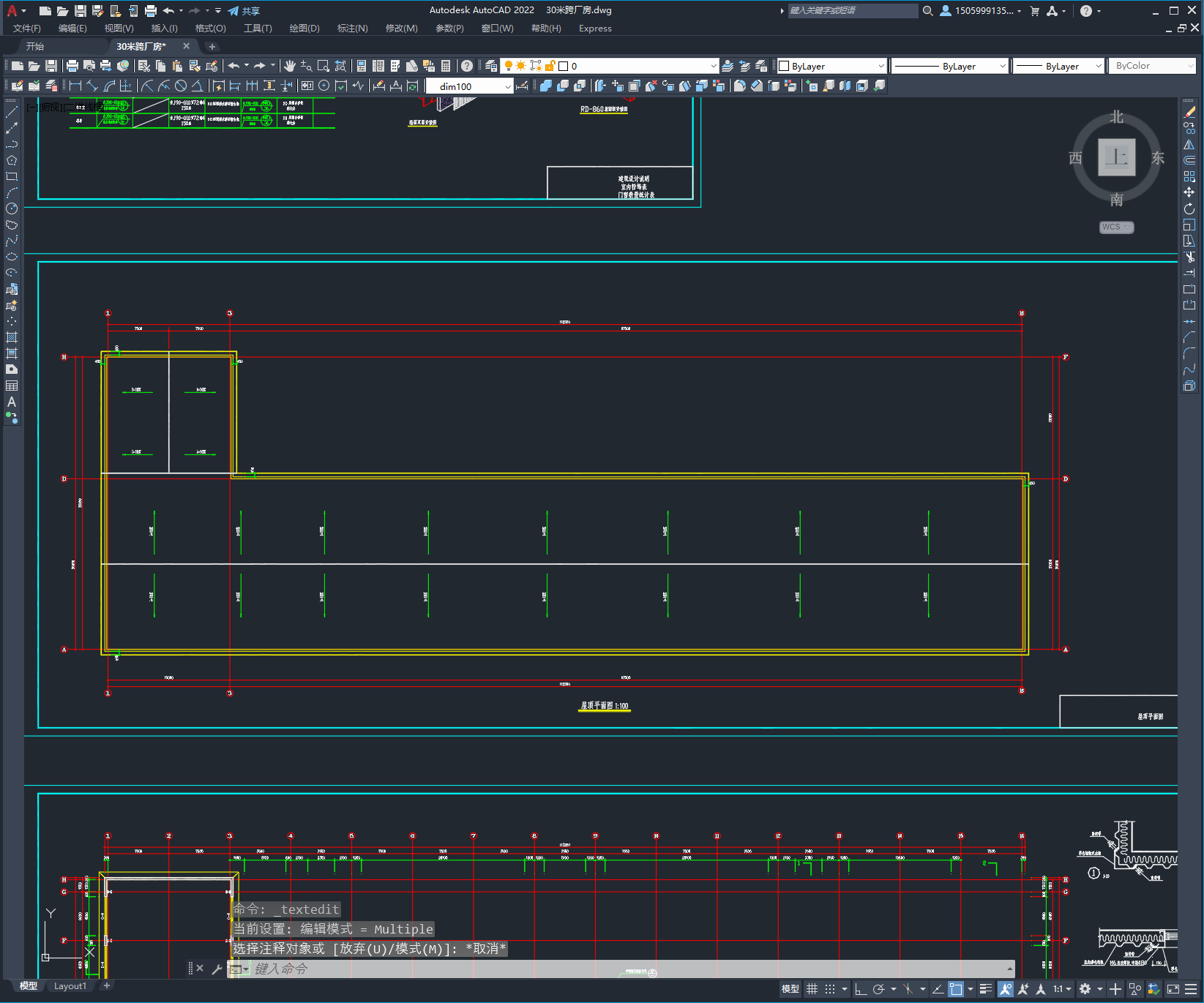The width and height of the screenshot is (1204, 1003).
Task: Select the Hatch tool in draw toolbar
Action: [12, 337]
